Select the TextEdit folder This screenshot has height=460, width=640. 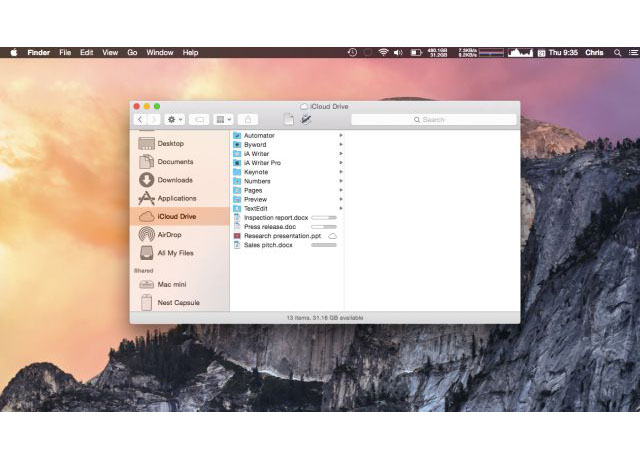click(288, 209)
